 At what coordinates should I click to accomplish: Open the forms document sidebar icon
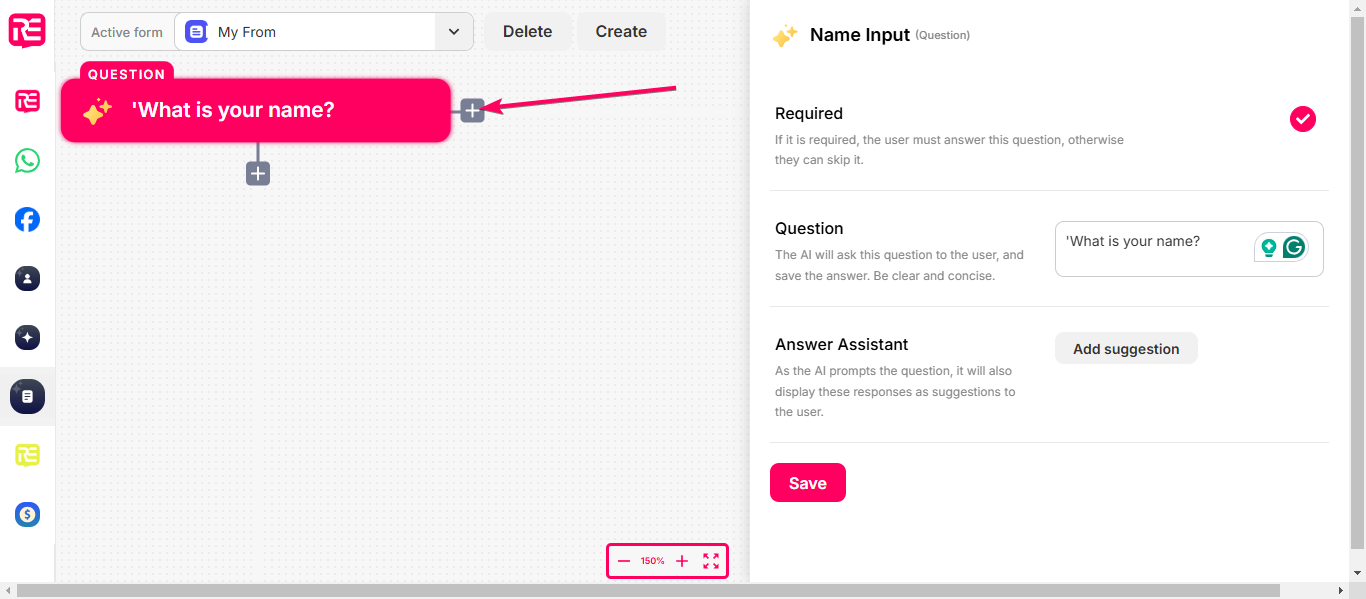point(27,397)
